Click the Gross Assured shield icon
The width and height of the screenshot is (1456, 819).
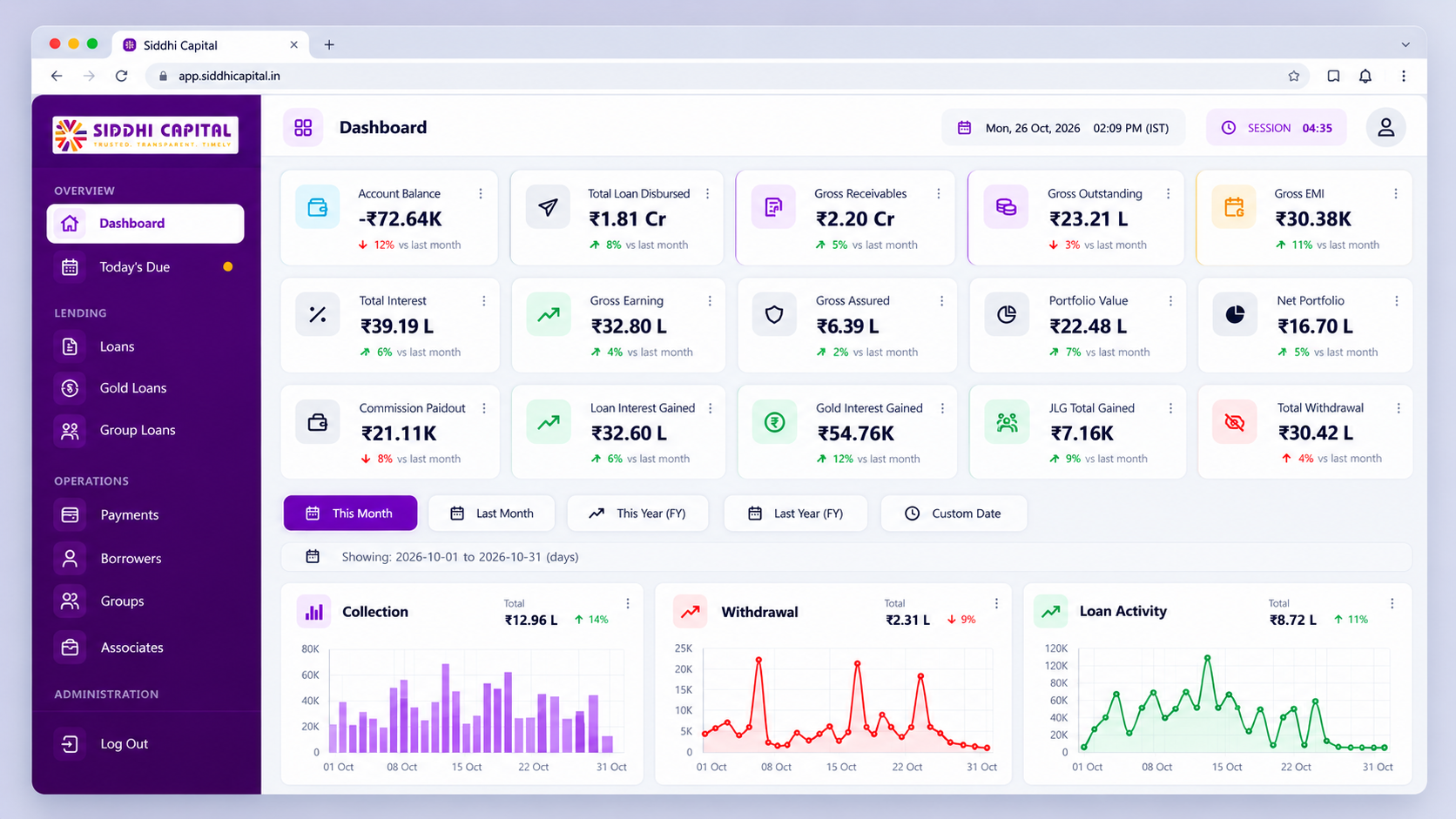pyautogui.click(x=774, y=314)
